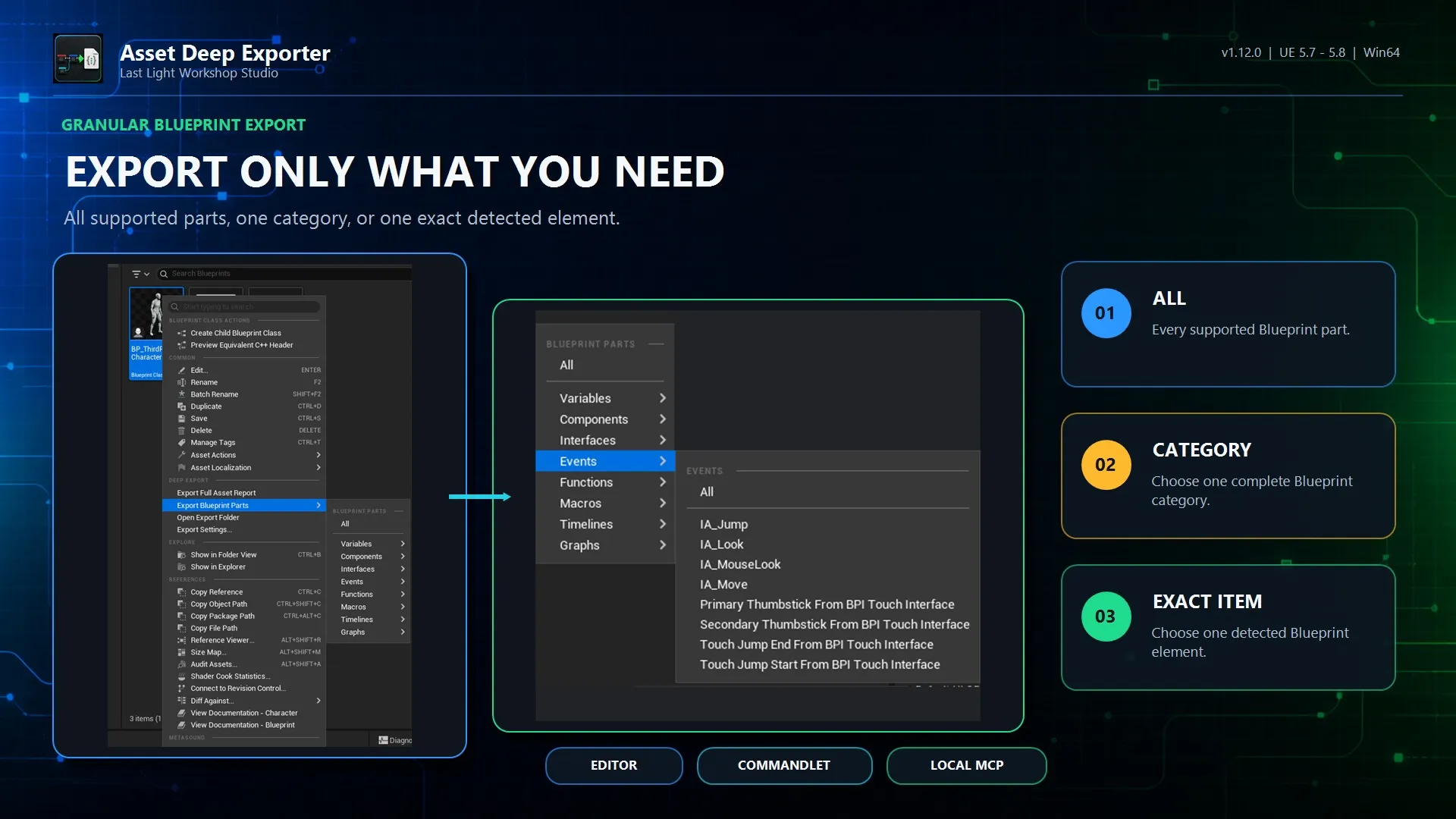The height and width of the screenshot is (819, 1456).
Task: Click the icon beside Show in Explorer
Action: [x=181, y=567]
